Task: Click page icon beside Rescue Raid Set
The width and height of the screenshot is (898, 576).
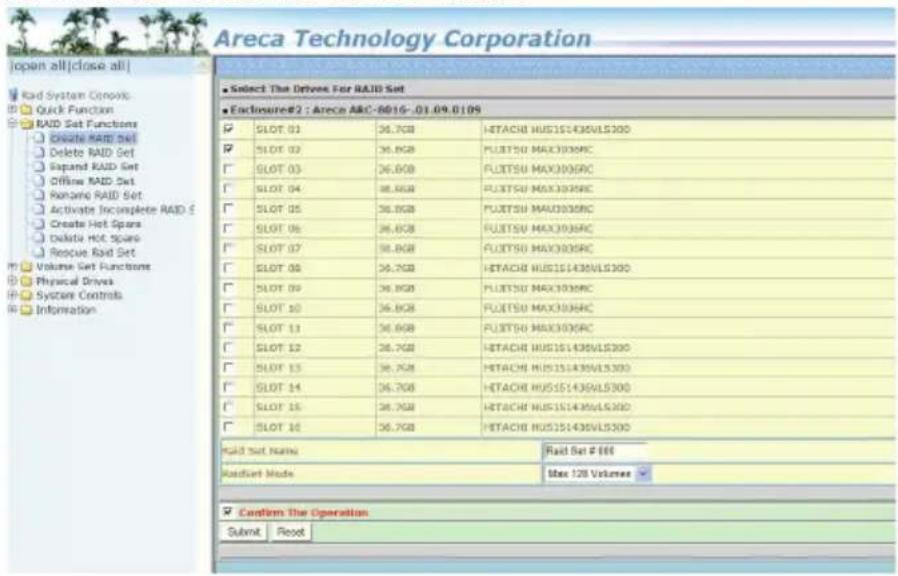Action: click(x=39, y=253)
